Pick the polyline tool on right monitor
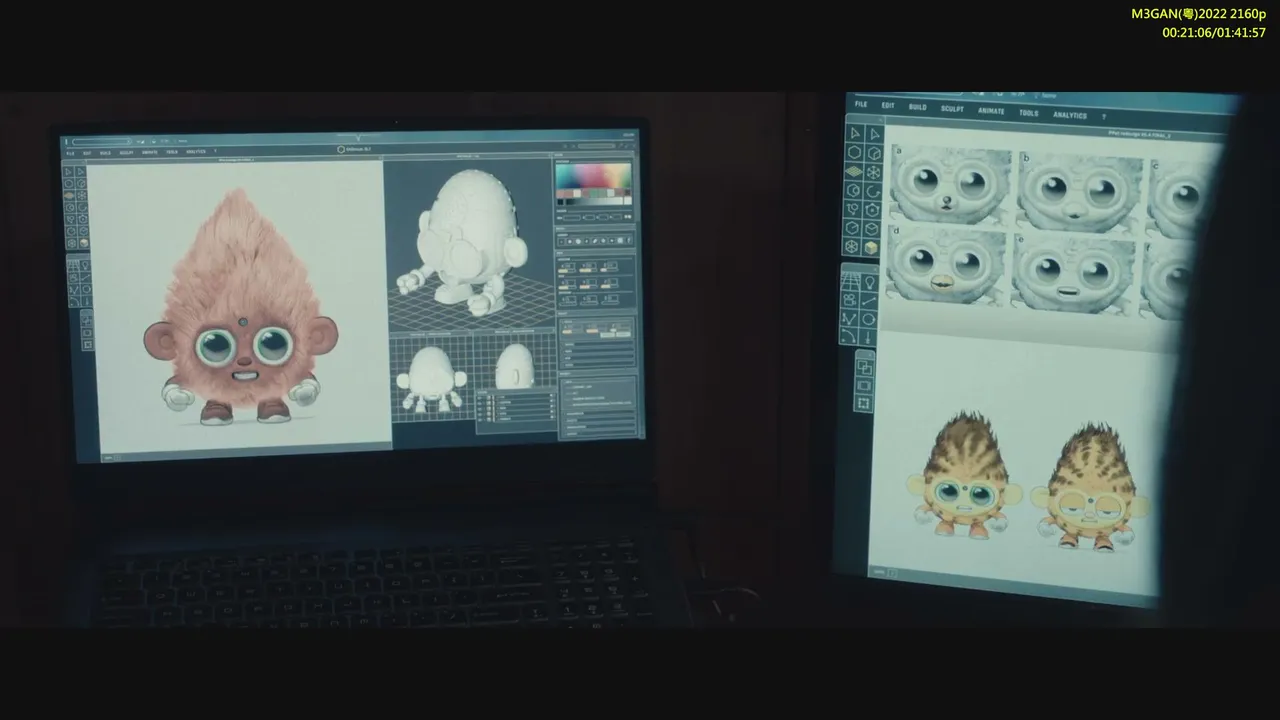The image size is (1280, 720). (x=850, y=319)
